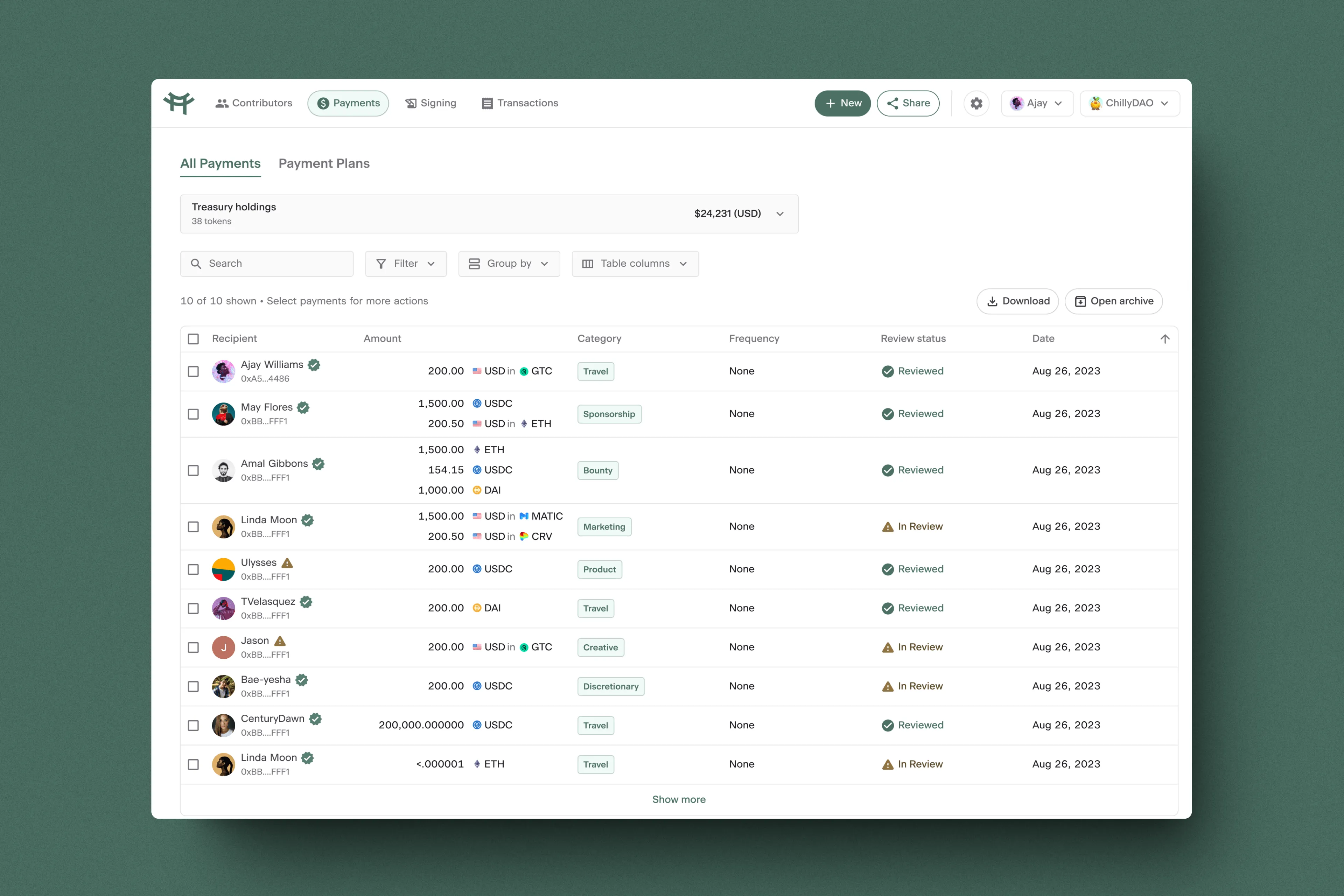
Task: Go to the Contributors section
Action: (x=254, y=104)
